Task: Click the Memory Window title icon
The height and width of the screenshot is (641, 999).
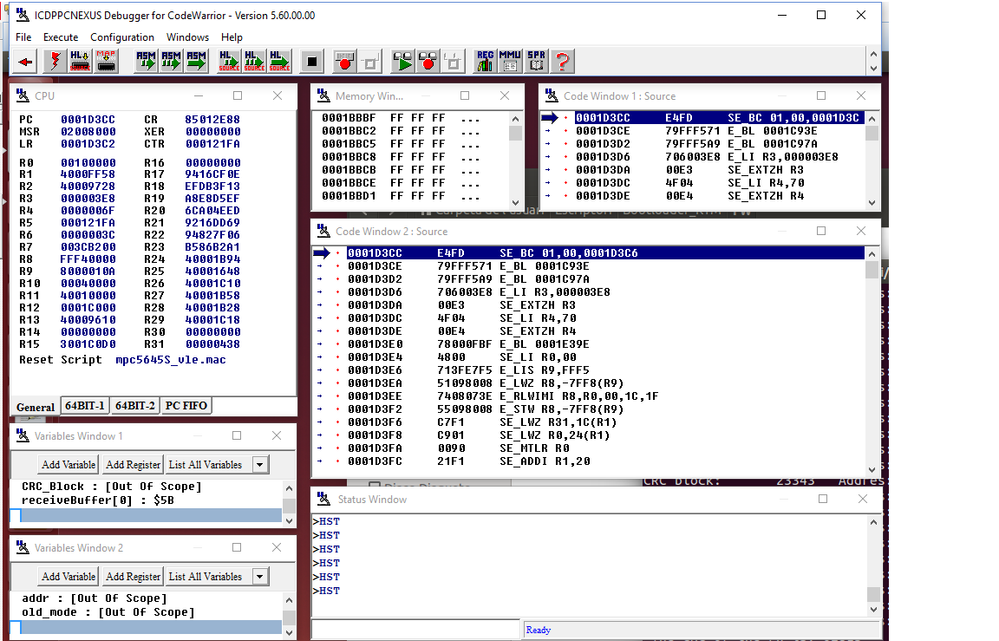Action: click(324, 96)
